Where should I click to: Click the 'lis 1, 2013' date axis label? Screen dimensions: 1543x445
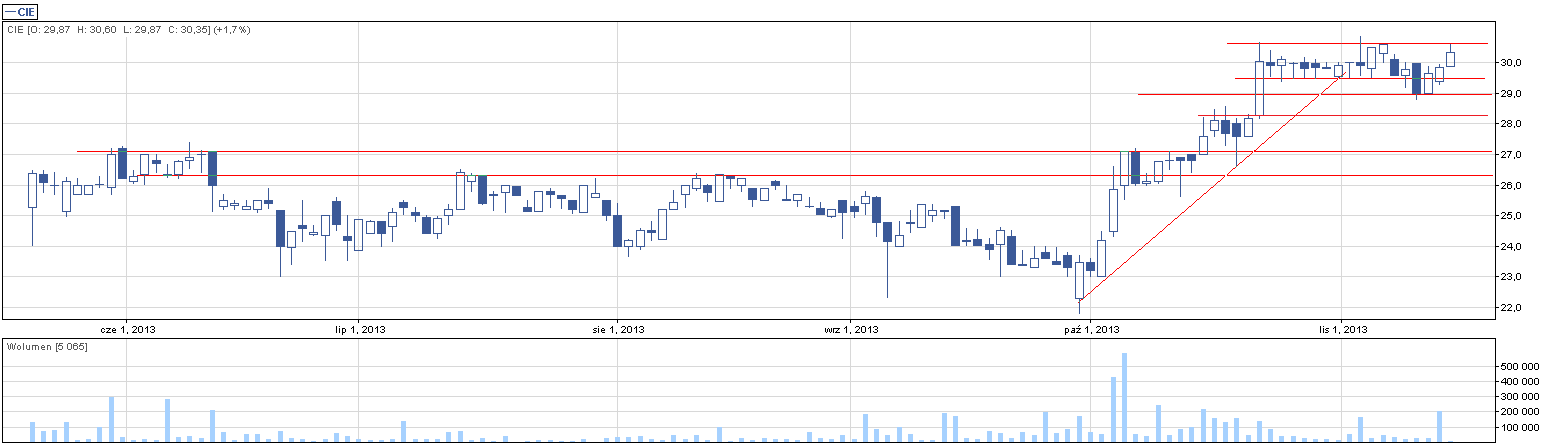coord(1342,329)
